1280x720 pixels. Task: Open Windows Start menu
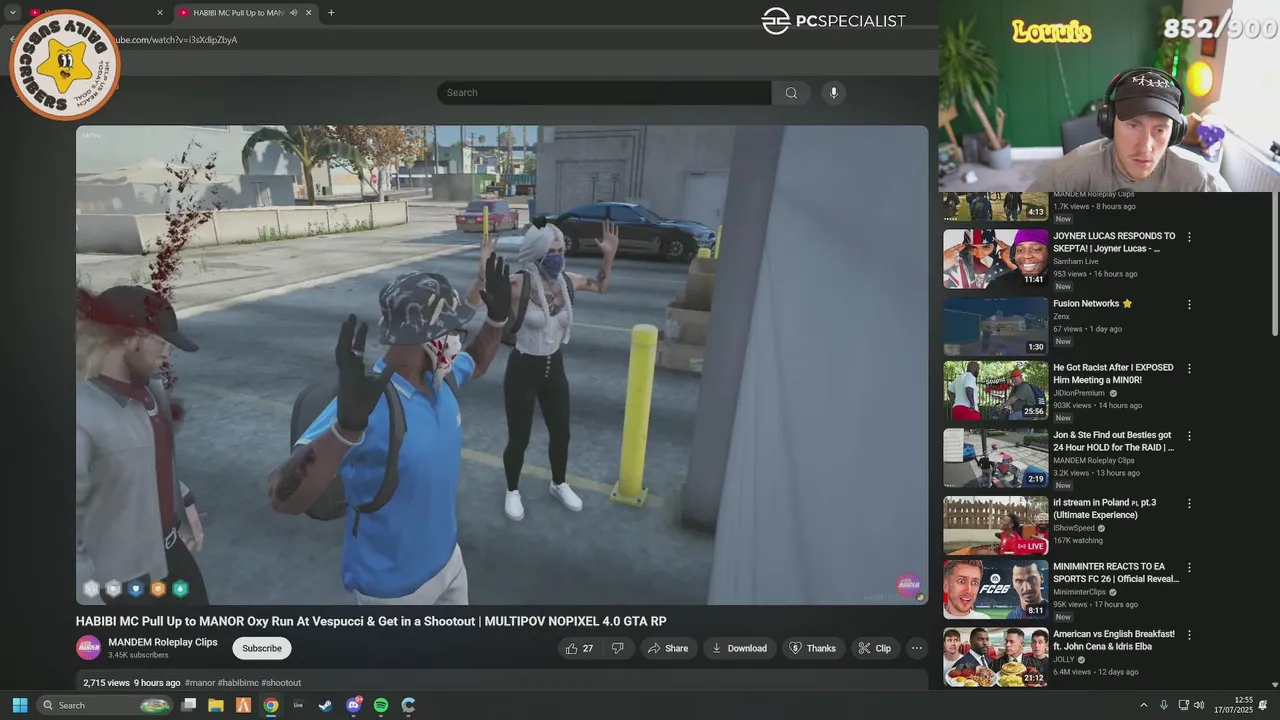pyautogui.click(x=19, y=705)
